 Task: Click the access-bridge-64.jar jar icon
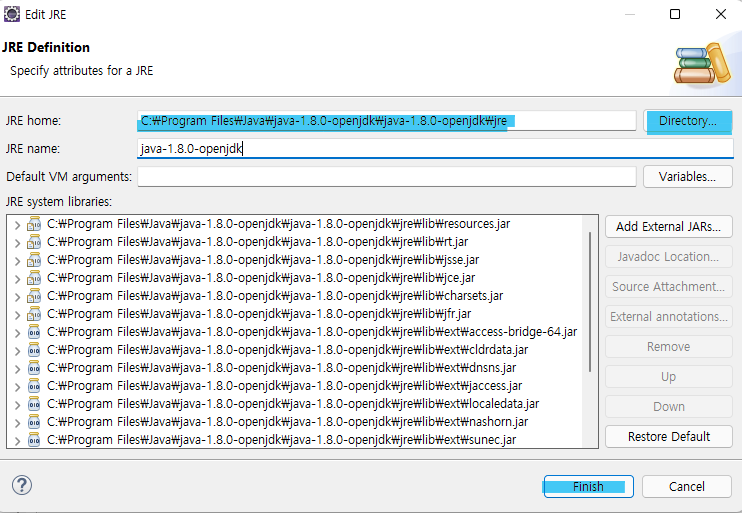point(34,332)
